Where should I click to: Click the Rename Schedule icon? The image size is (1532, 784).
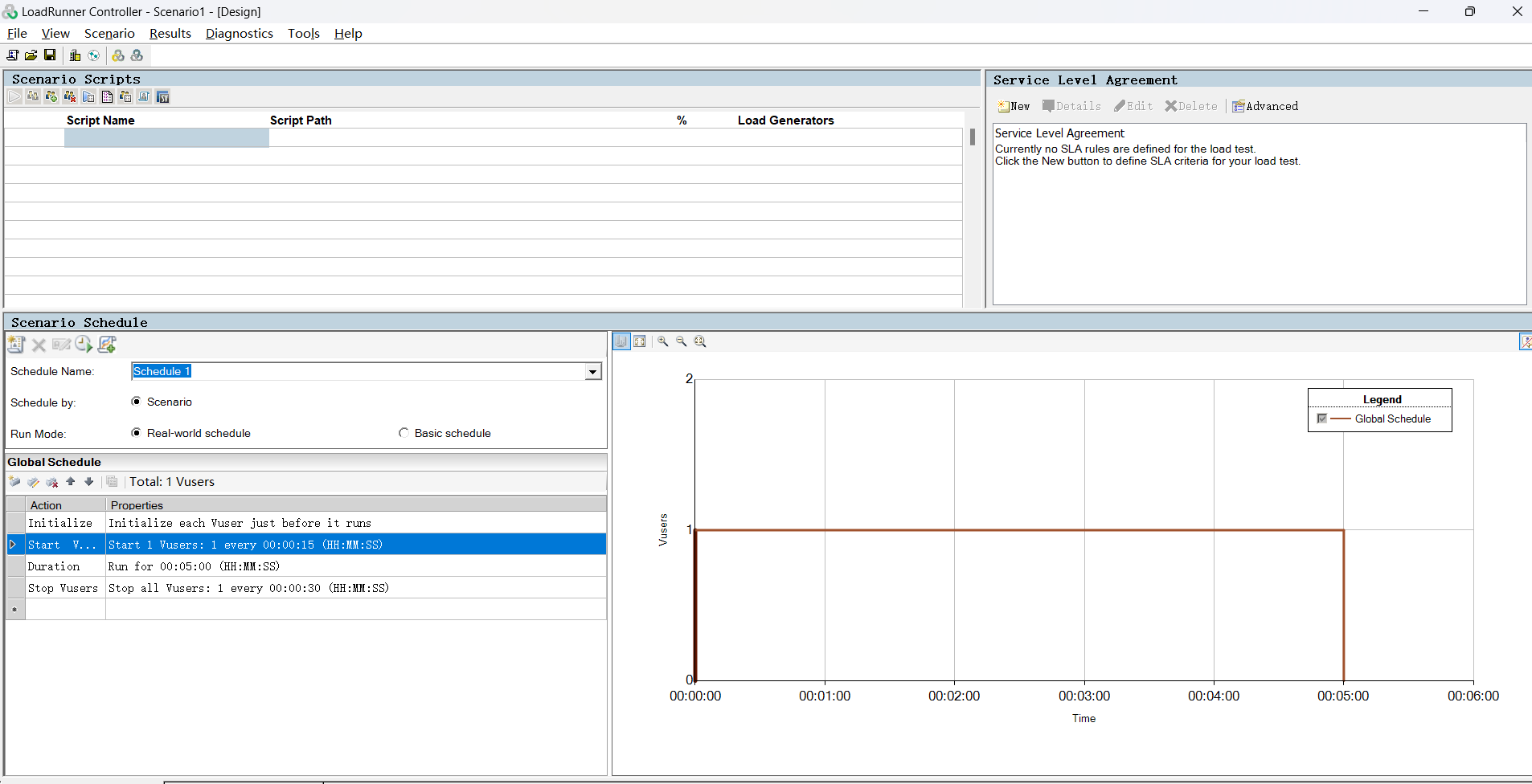pos(61,345)
